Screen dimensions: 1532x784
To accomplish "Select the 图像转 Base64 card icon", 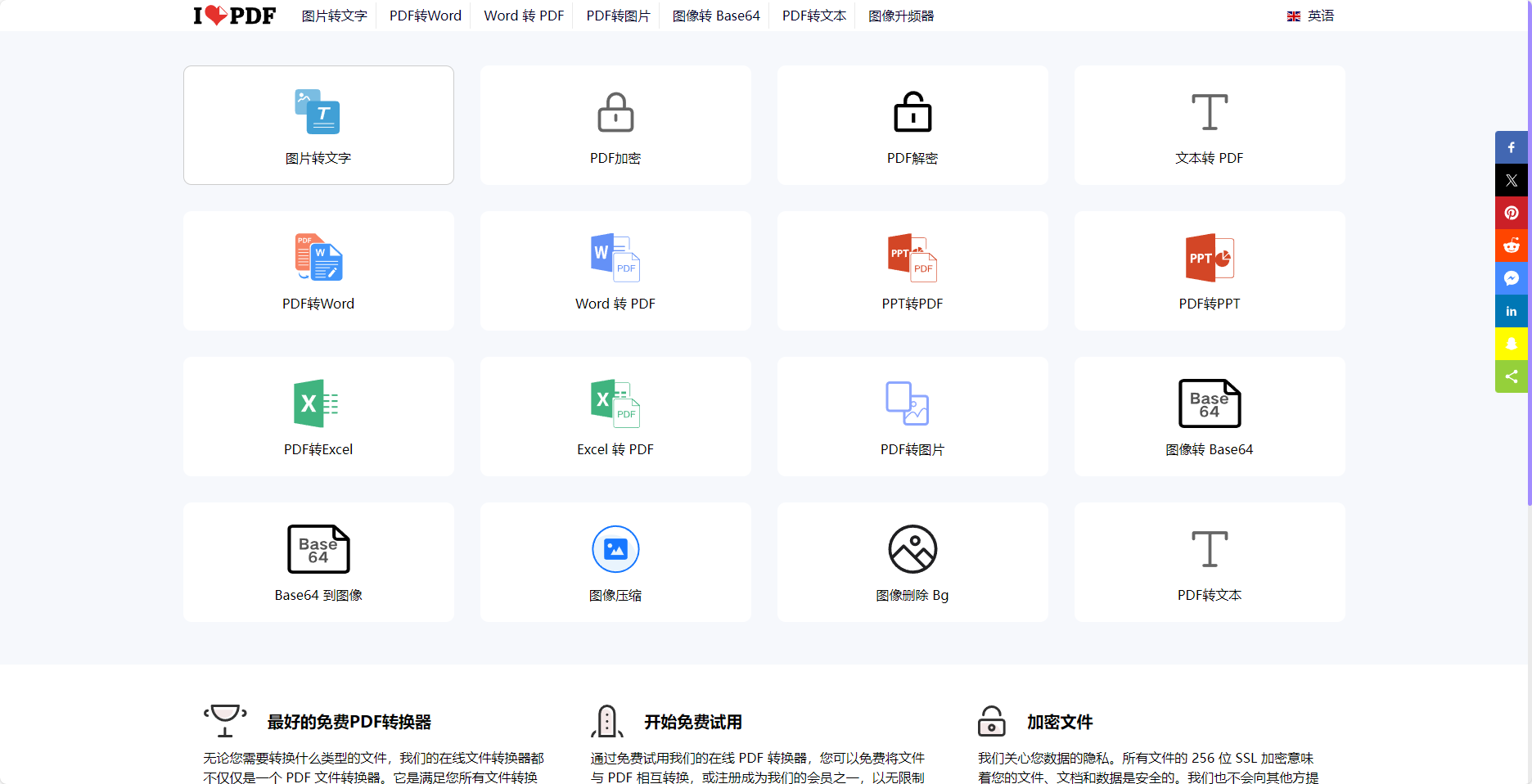I will (x=1210, y=403).
